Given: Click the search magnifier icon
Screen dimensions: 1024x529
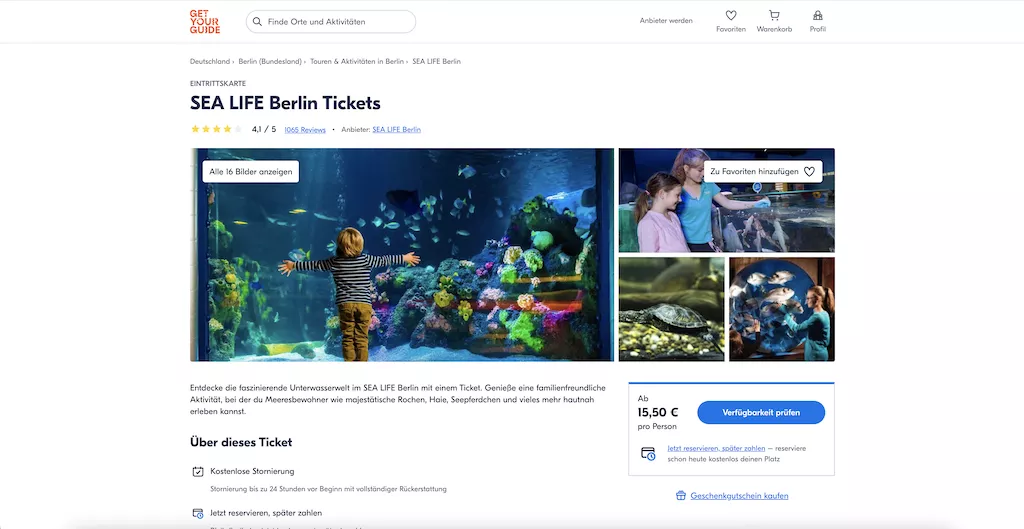Looking at the screenshot, I should (x=257, y=22).
